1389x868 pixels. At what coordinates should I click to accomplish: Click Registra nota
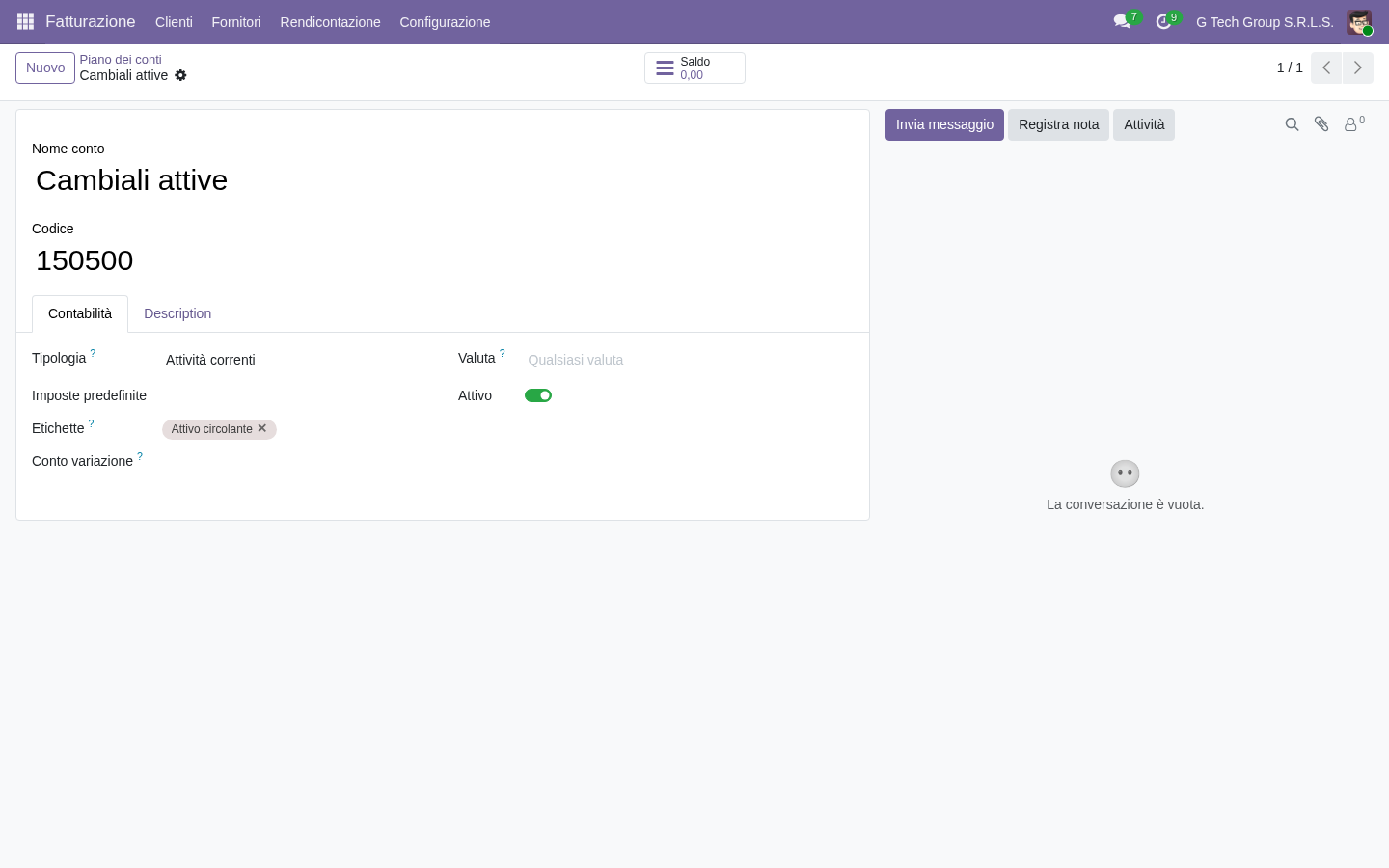tap(1058, 124)
